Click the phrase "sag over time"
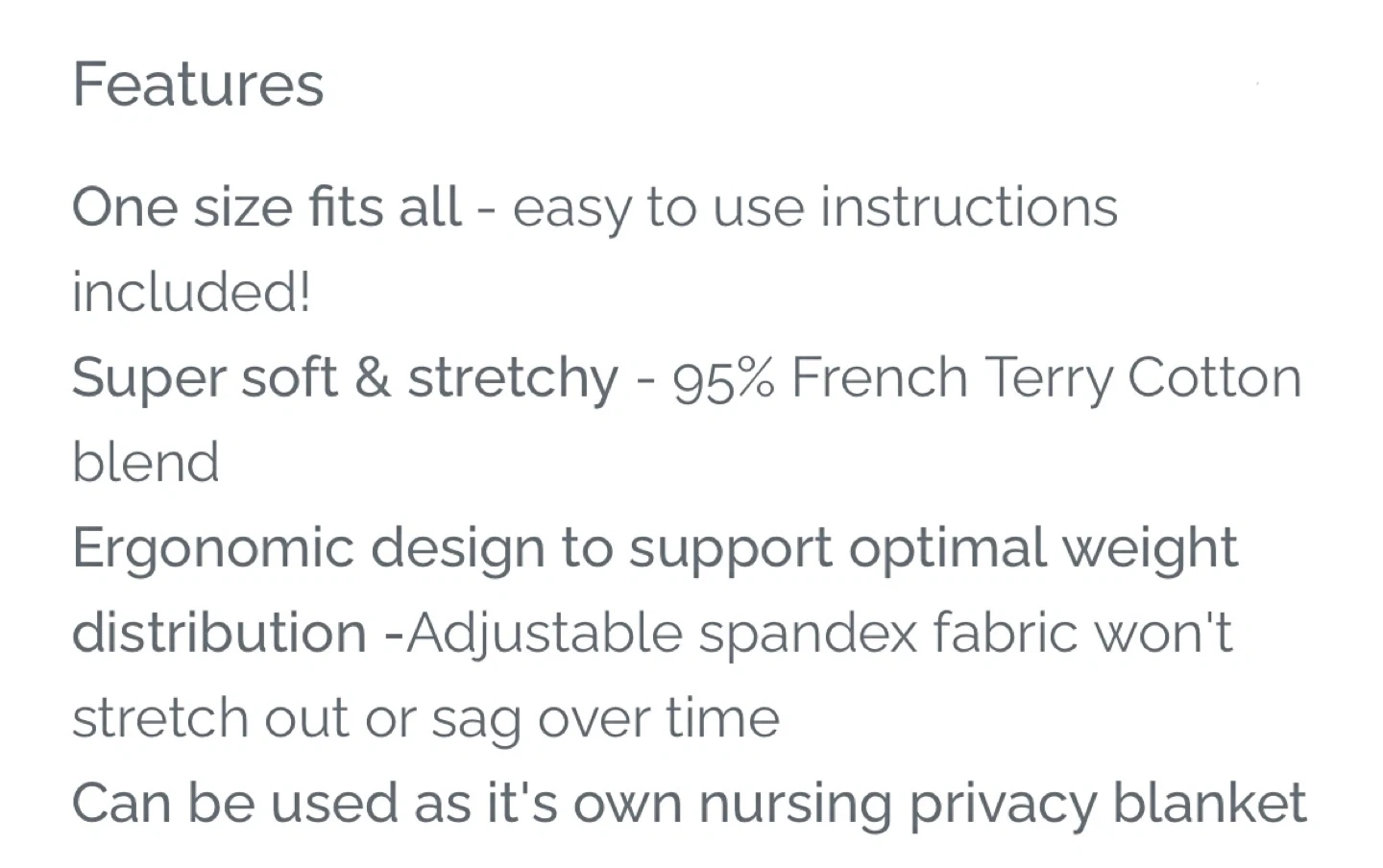Viewport: 1383px width, 868px height. [605, 720]
